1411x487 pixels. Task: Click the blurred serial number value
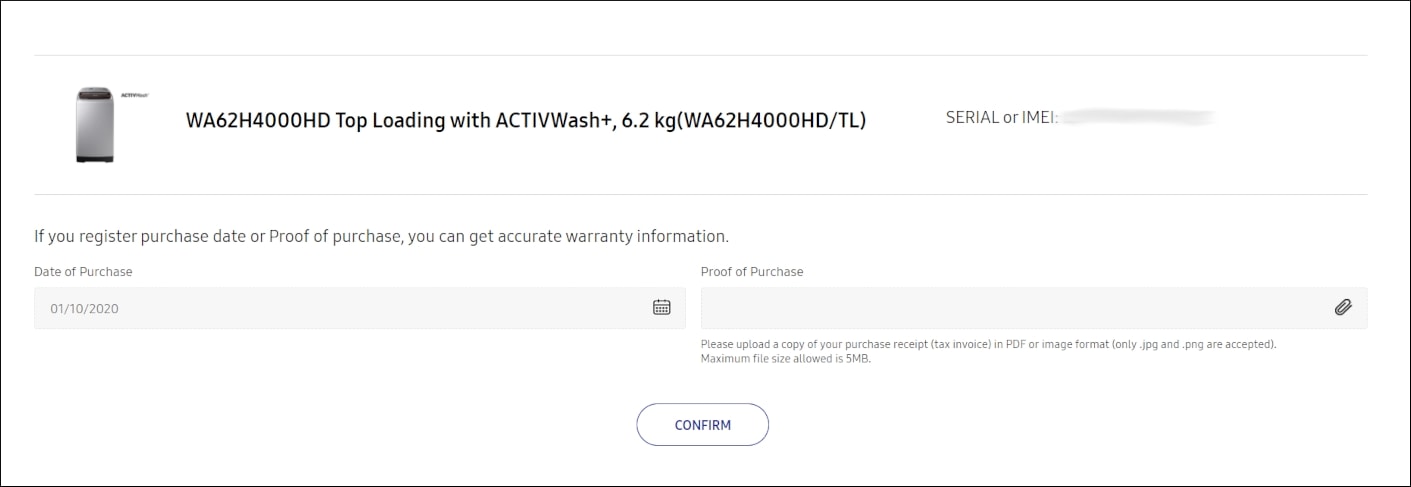tap(1138, 118)
